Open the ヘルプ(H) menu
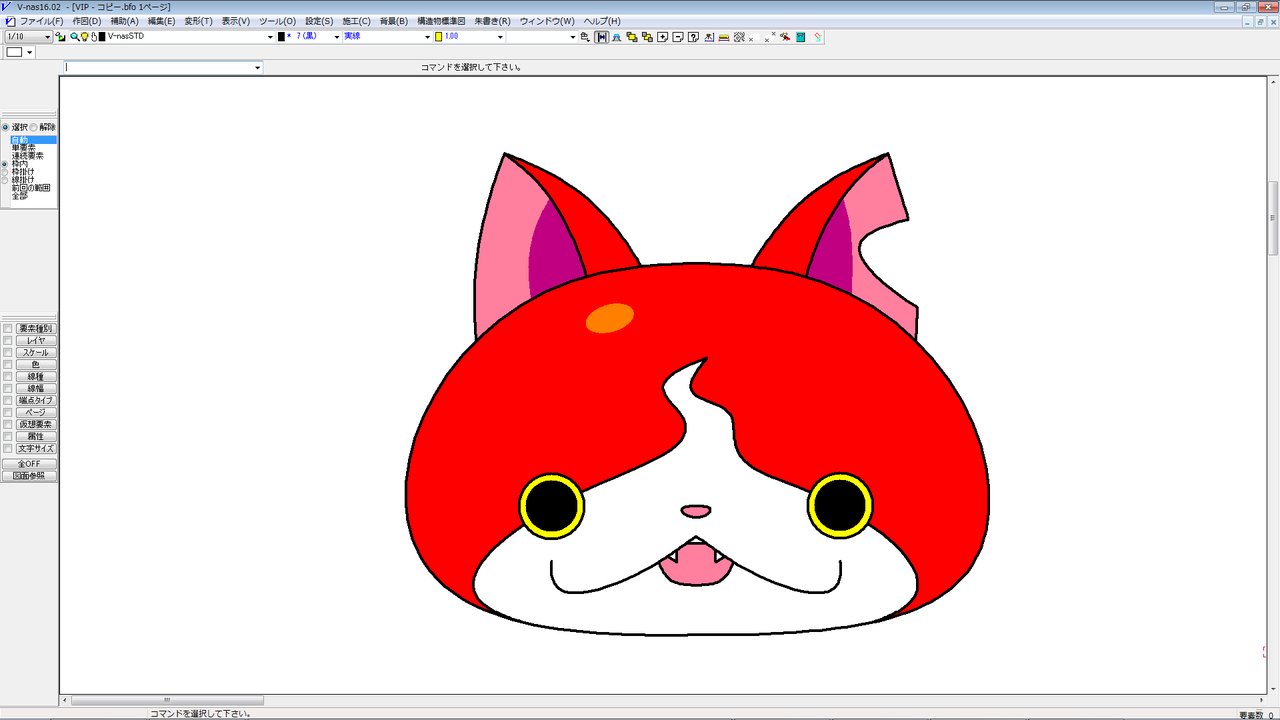The height and width of the screenshot is (720, 1280). click(602, 21)
